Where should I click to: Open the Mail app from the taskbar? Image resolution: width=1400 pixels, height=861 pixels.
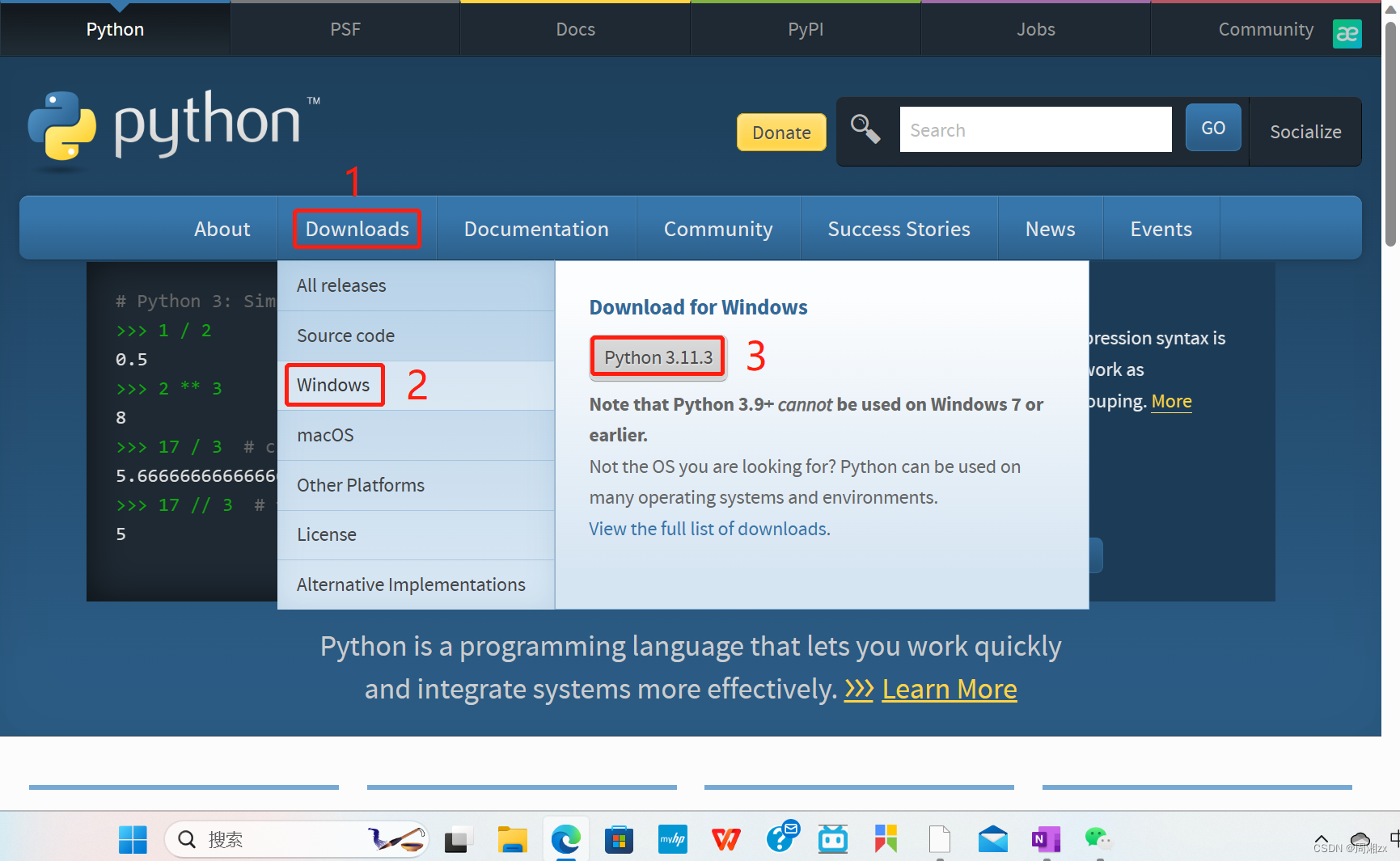click(x=992, y=839)
